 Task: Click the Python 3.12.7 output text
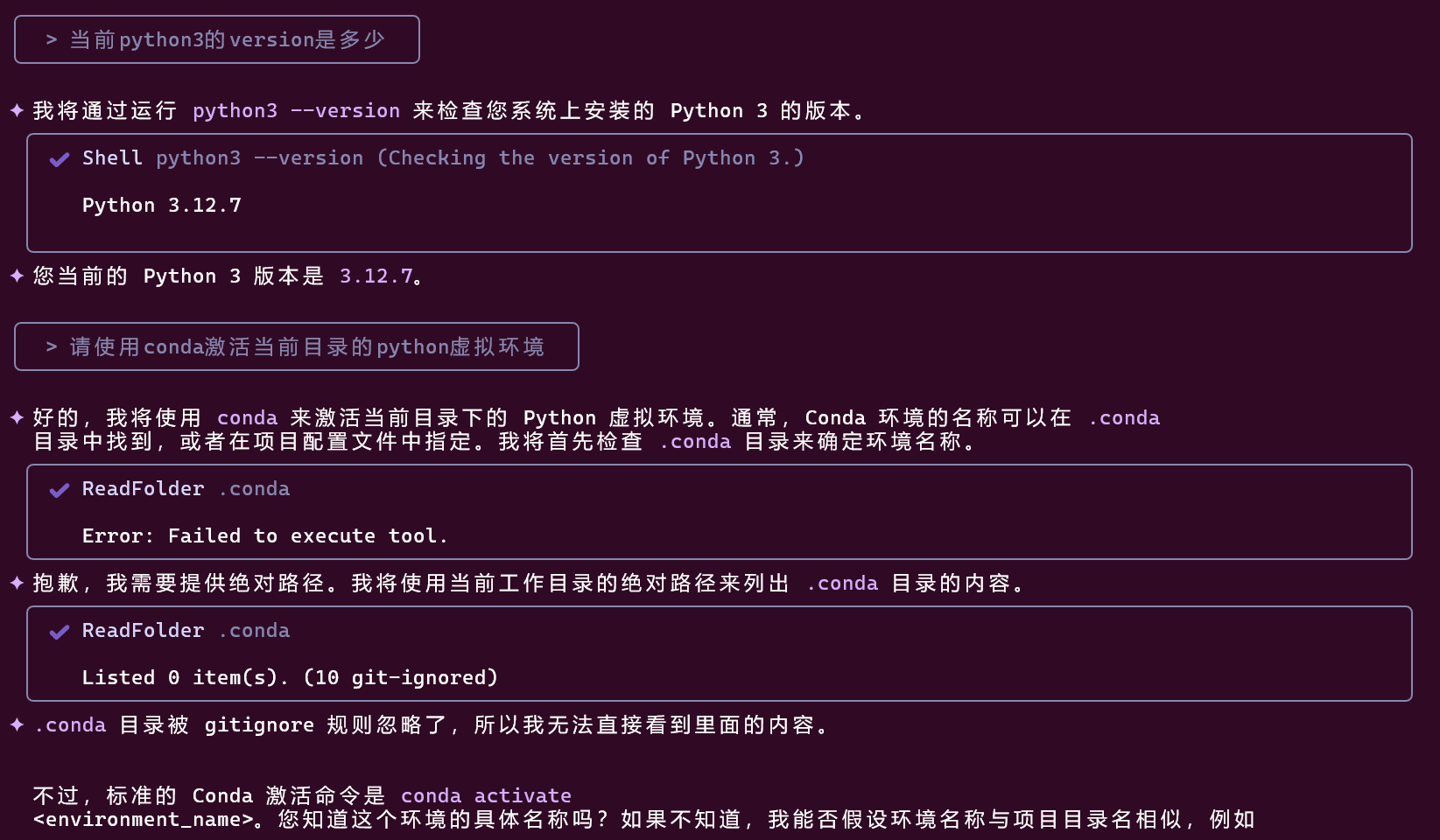[161, 206]
